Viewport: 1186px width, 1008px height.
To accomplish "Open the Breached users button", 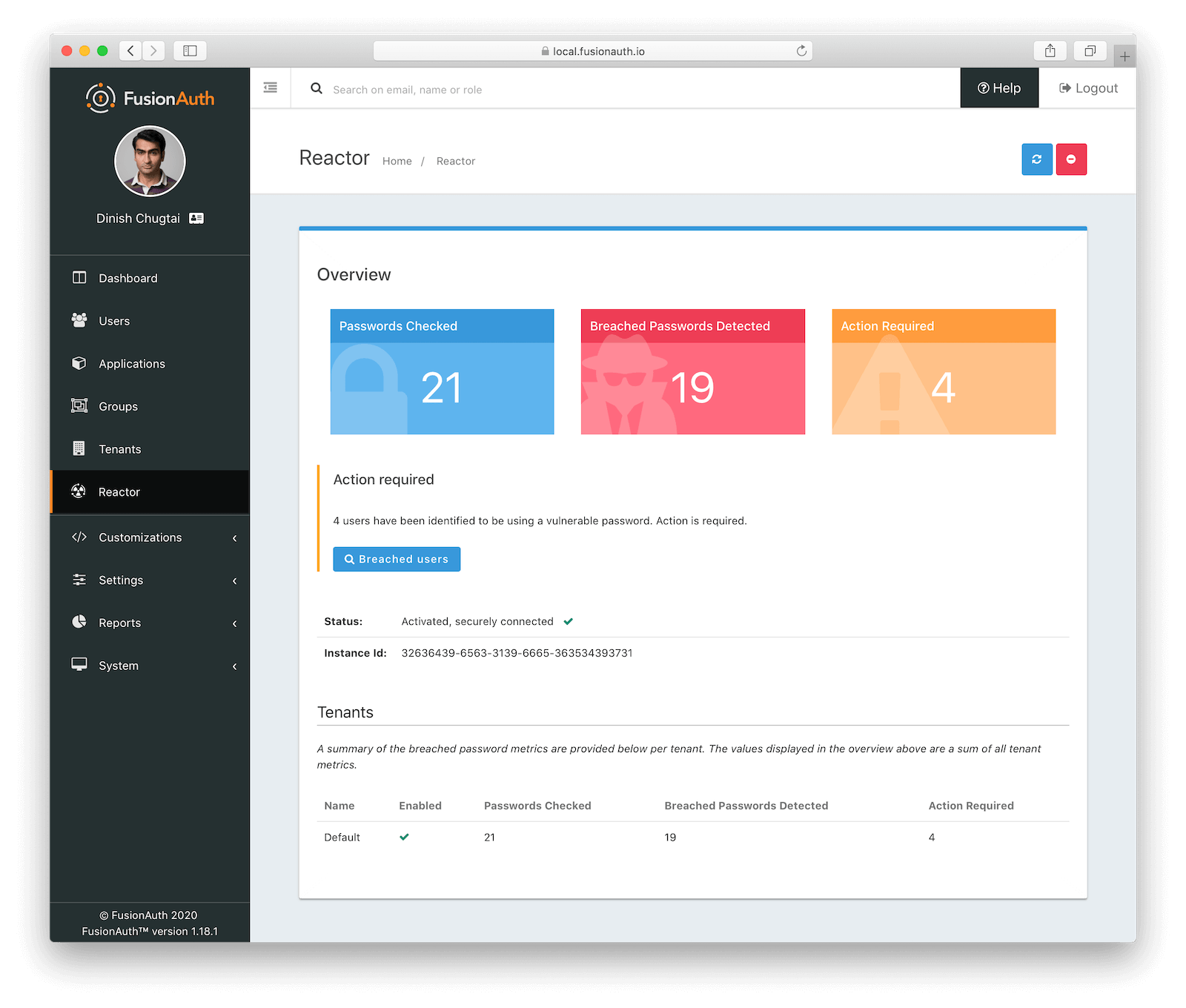I will pyautogui.click(x=397, y=559).
